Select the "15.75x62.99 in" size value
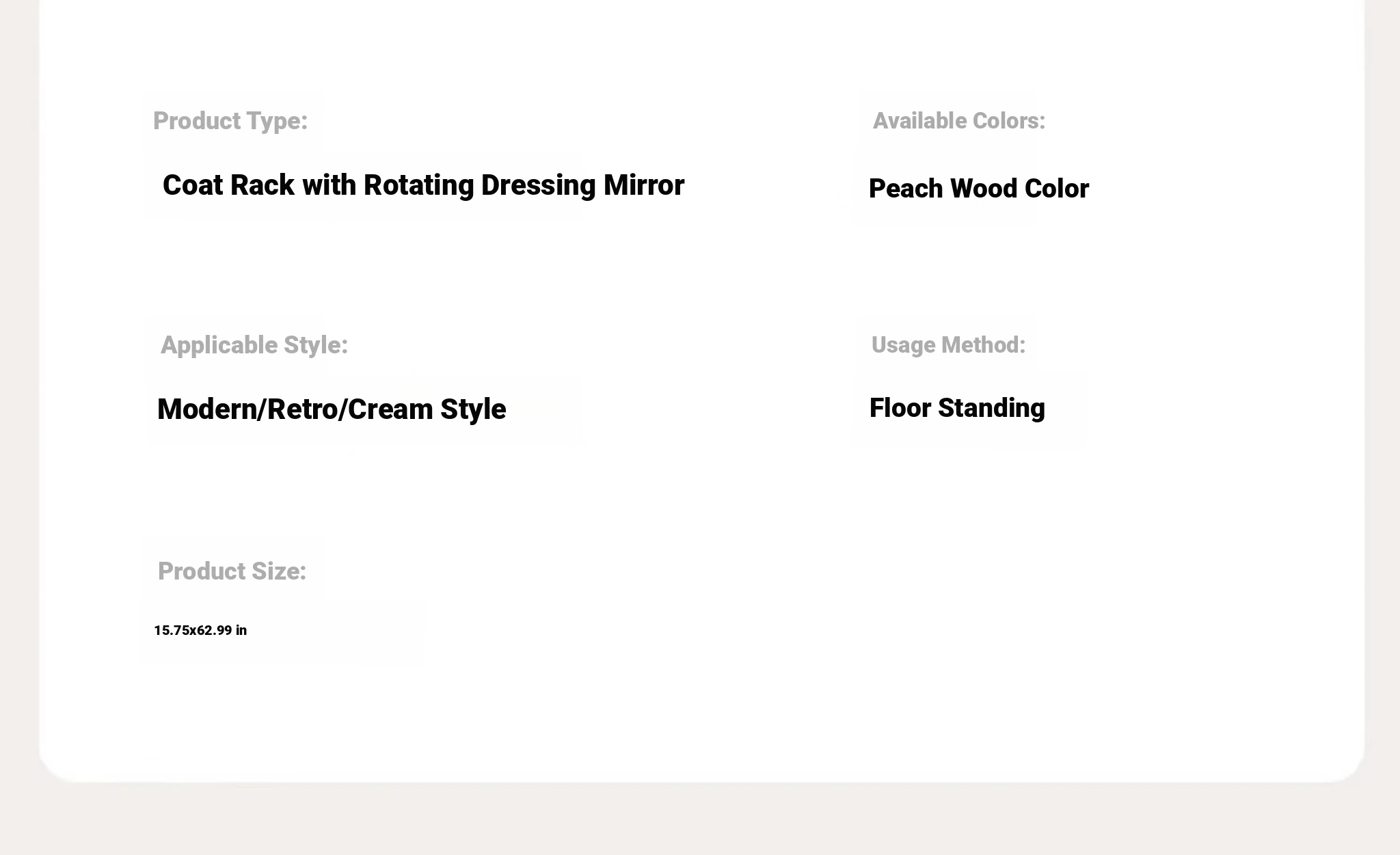 (x=200, y=630)
